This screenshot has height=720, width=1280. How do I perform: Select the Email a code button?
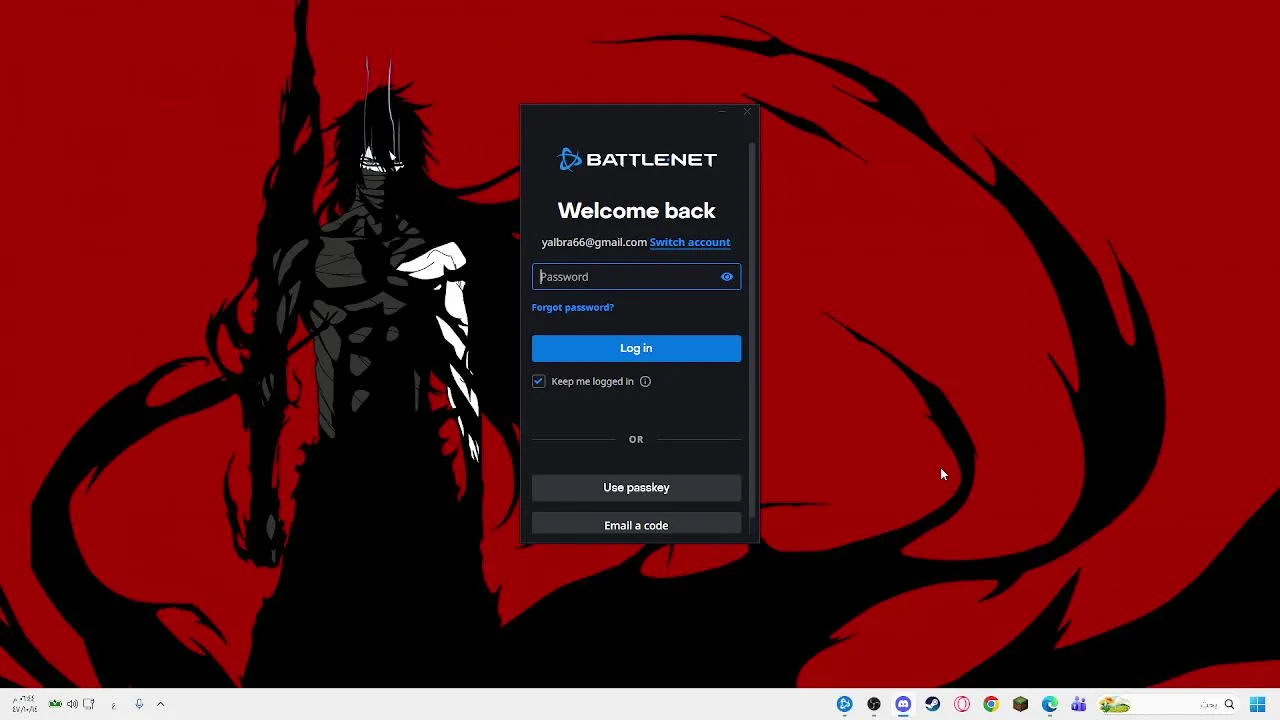pyautogui.click(x=636, y=525)
